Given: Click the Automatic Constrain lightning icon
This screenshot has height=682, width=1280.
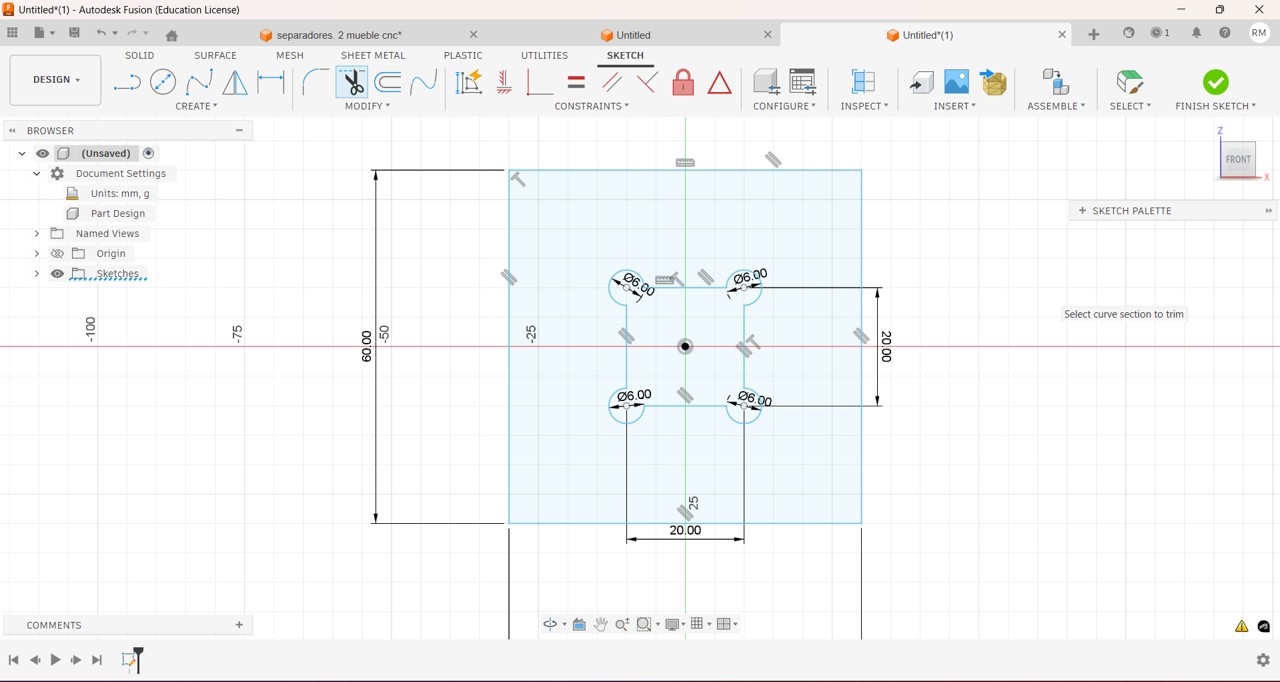Looking at the screenshot, I should point(468,82).
